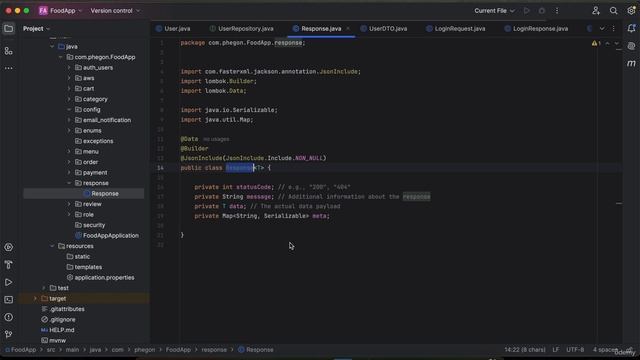640x360 pixels.
Task: Switch to the LoginResponse.java tab
Action: tap(536, 29)
